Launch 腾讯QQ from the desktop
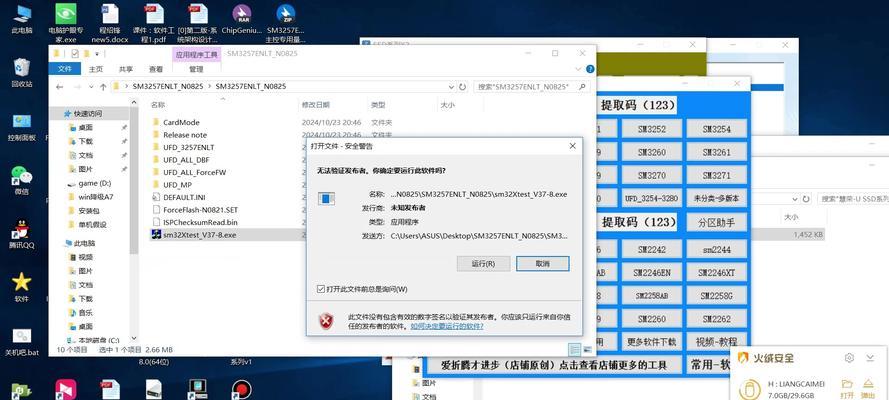This screenshot has height=400, width=889. 22,233
